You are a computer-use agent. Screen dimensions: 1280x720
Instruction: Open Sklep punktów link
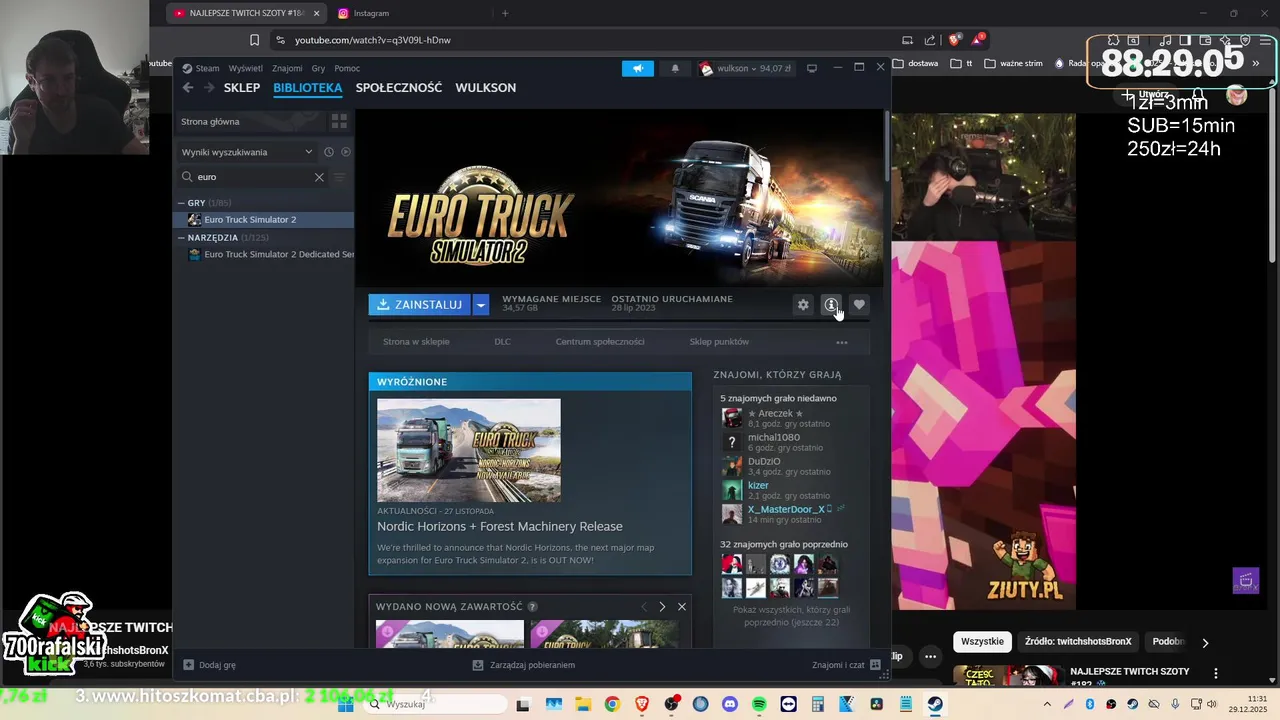tap(719, 342)
